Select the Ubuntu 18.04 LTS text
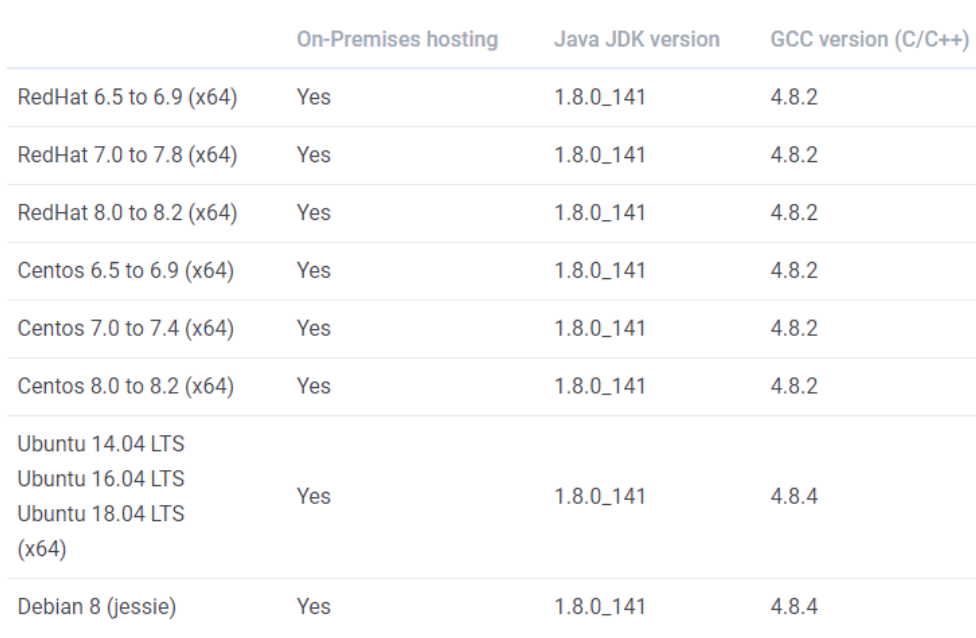976x638 pixels. coord(101,514)
